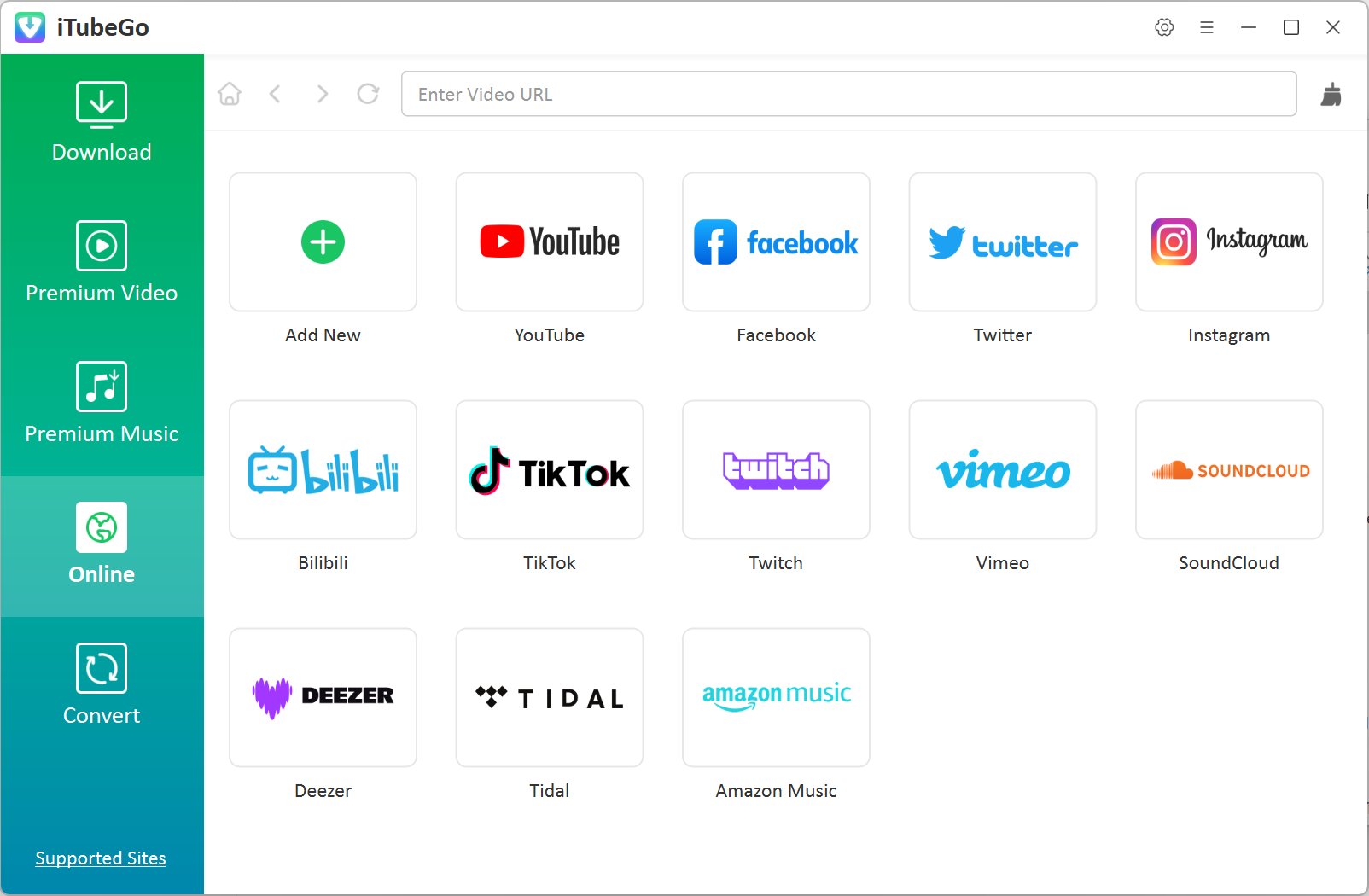This screenshot has height=896, width=1369.
Task: Reload the page with refresh icon
Action: [x=368, y=94]
